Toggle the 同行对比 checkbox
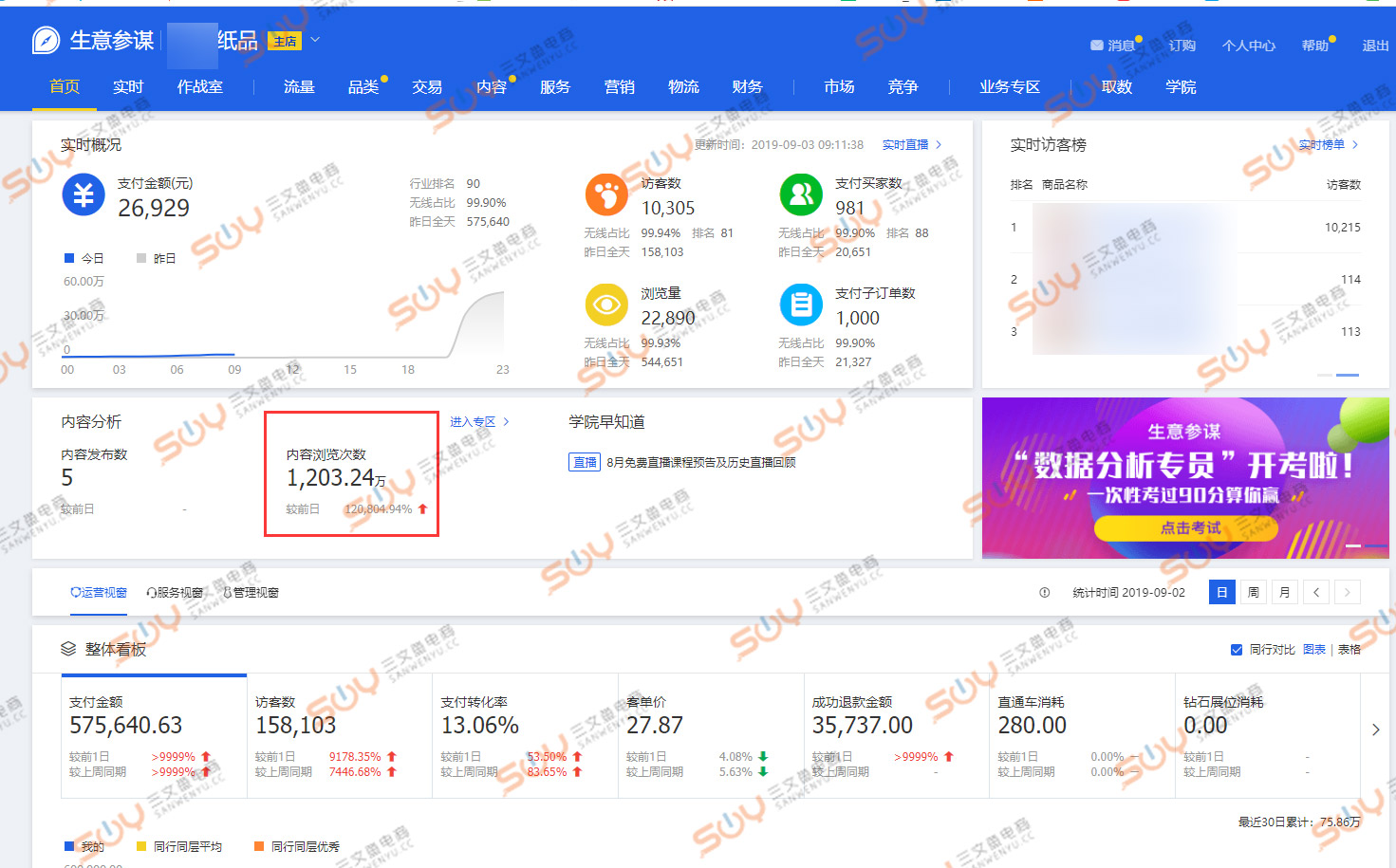Screen dimensions: 1396x868 [x=1237, y=650]
